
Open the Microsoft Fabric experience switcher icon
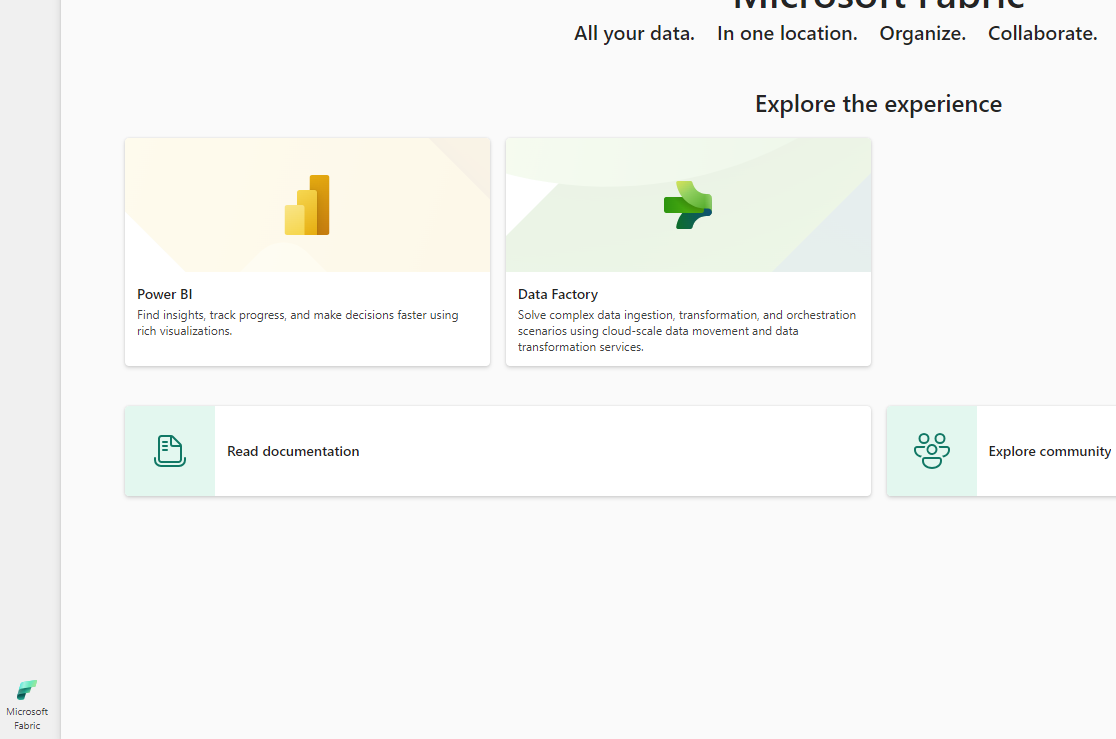27,689
